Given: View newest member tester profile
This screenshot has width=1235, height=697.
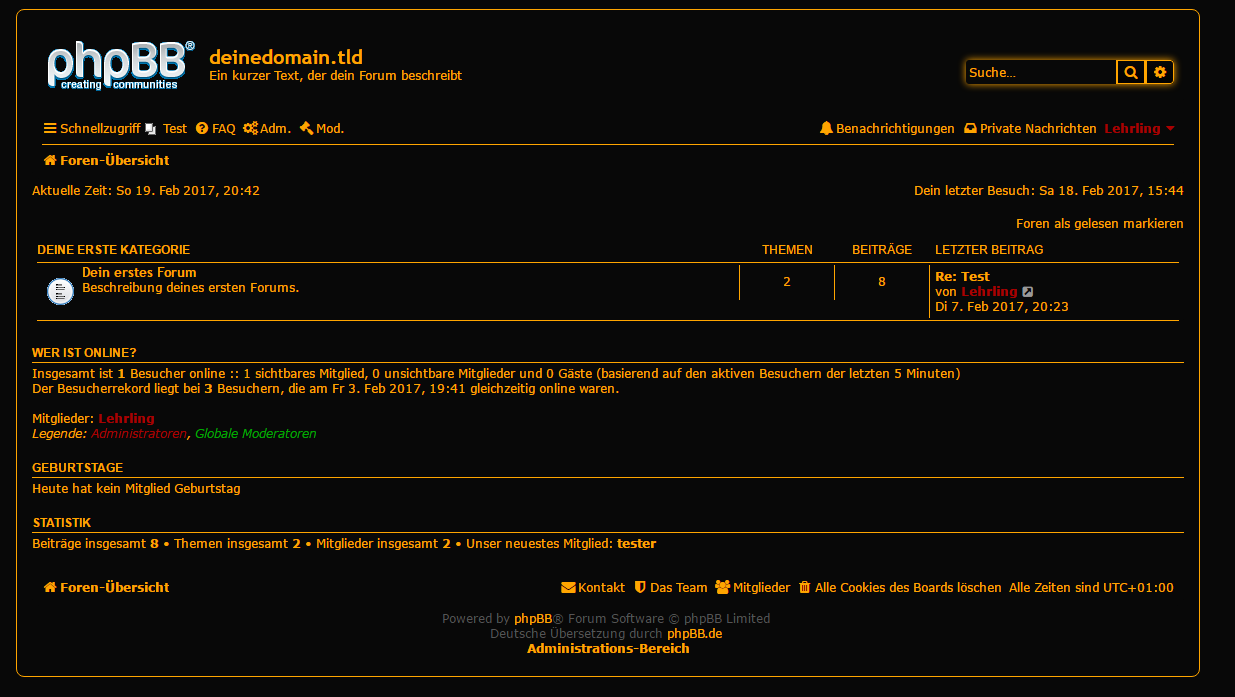Looking at the screenshot, I should click(636, 544).
